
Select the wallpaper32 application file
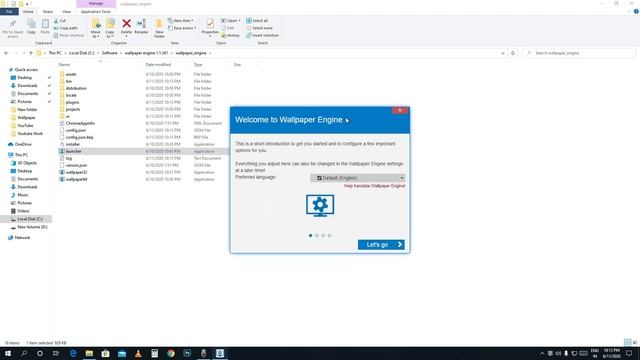click(x=76, y=172)
